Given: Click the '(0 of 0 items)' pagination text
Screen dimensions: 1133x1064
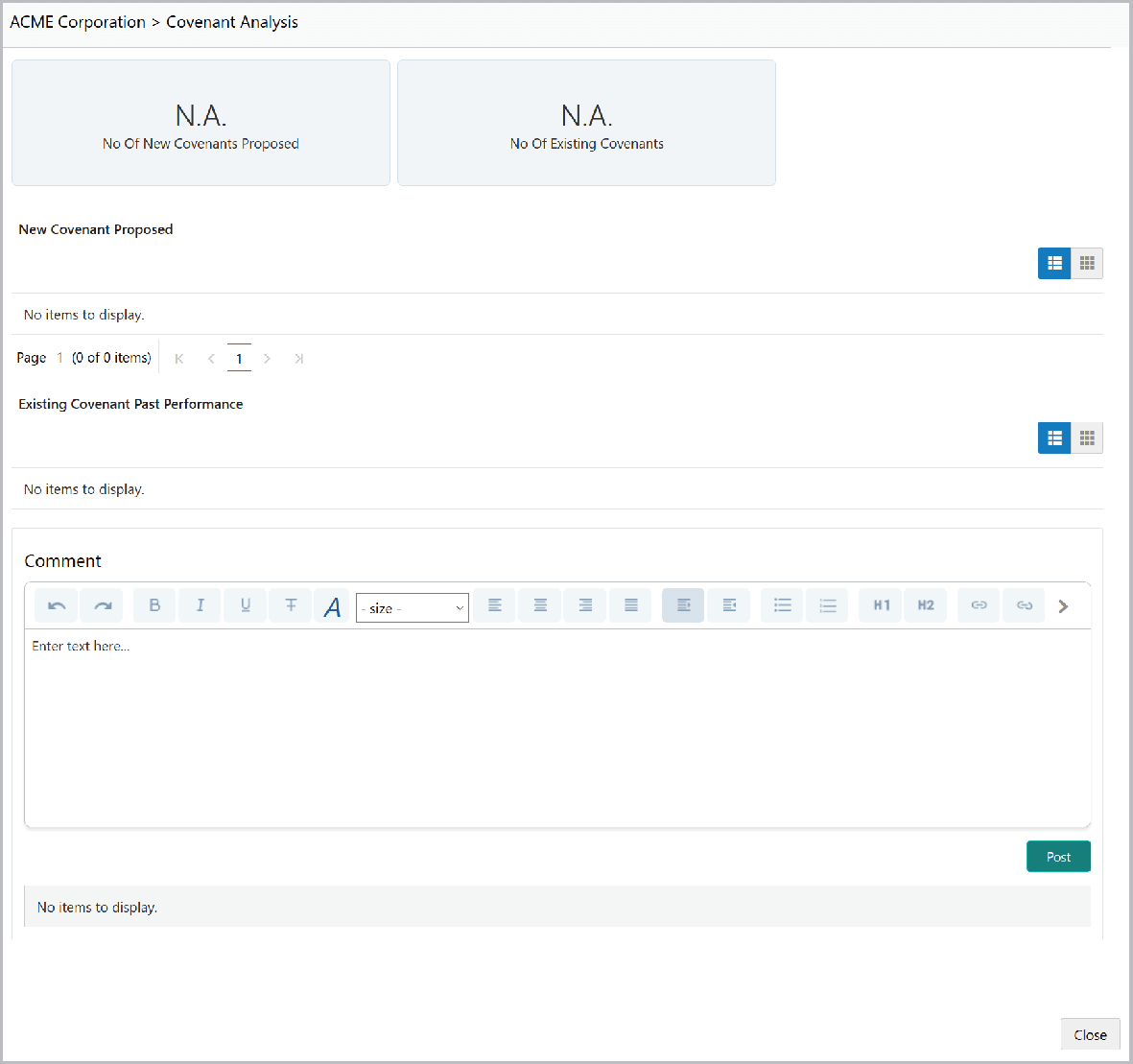Looking at the screenshot, I should (x=111, y=358).
